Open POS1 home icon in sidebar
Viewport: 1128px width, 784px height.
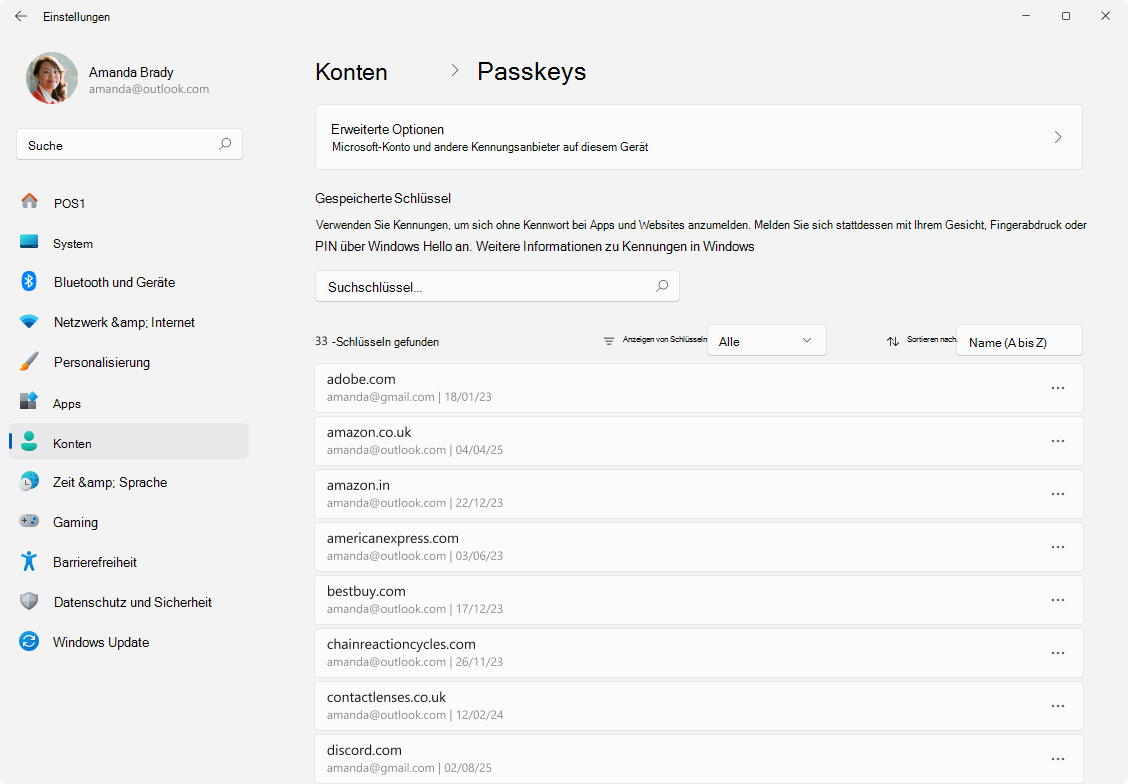(x=29, y=201)
